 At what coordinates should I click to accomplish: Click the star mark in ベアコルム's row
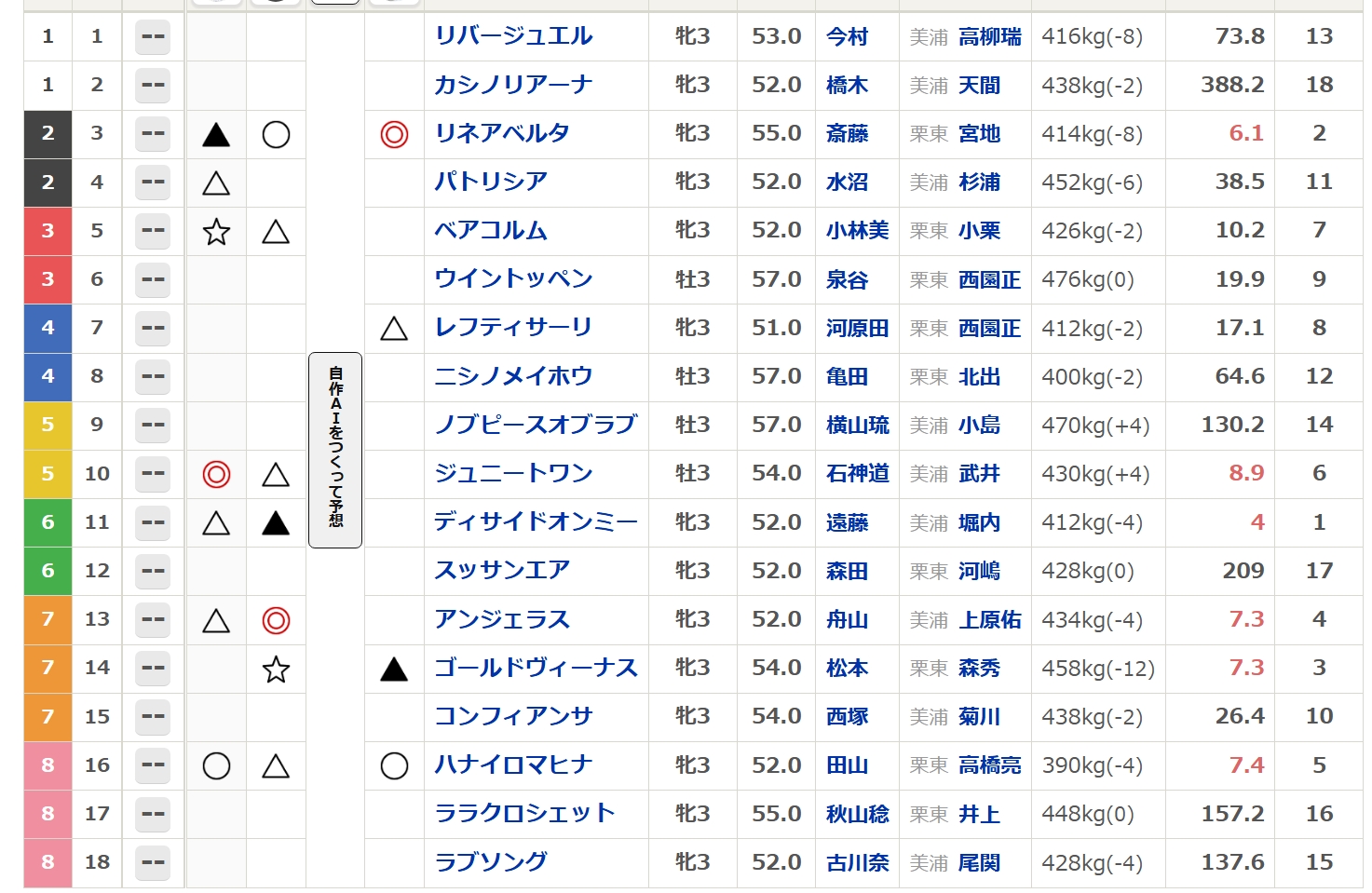[x=216, y=232]
